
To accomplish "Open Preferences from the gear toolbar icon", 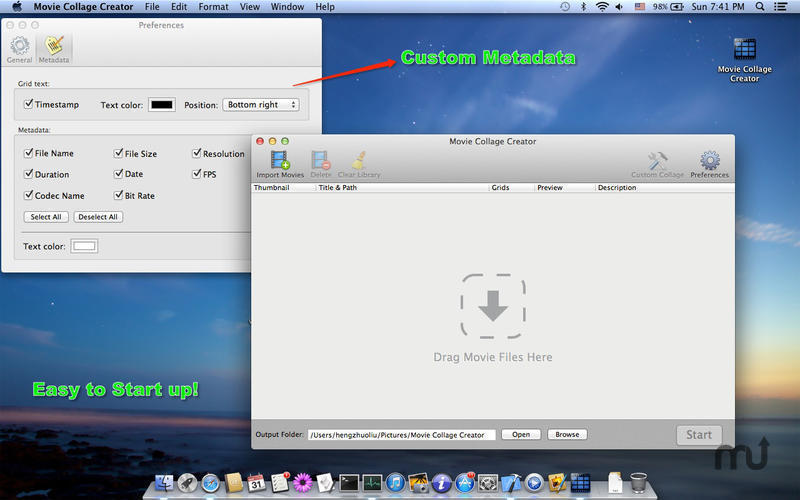I will pyautogui.click(x=710, y=160).
